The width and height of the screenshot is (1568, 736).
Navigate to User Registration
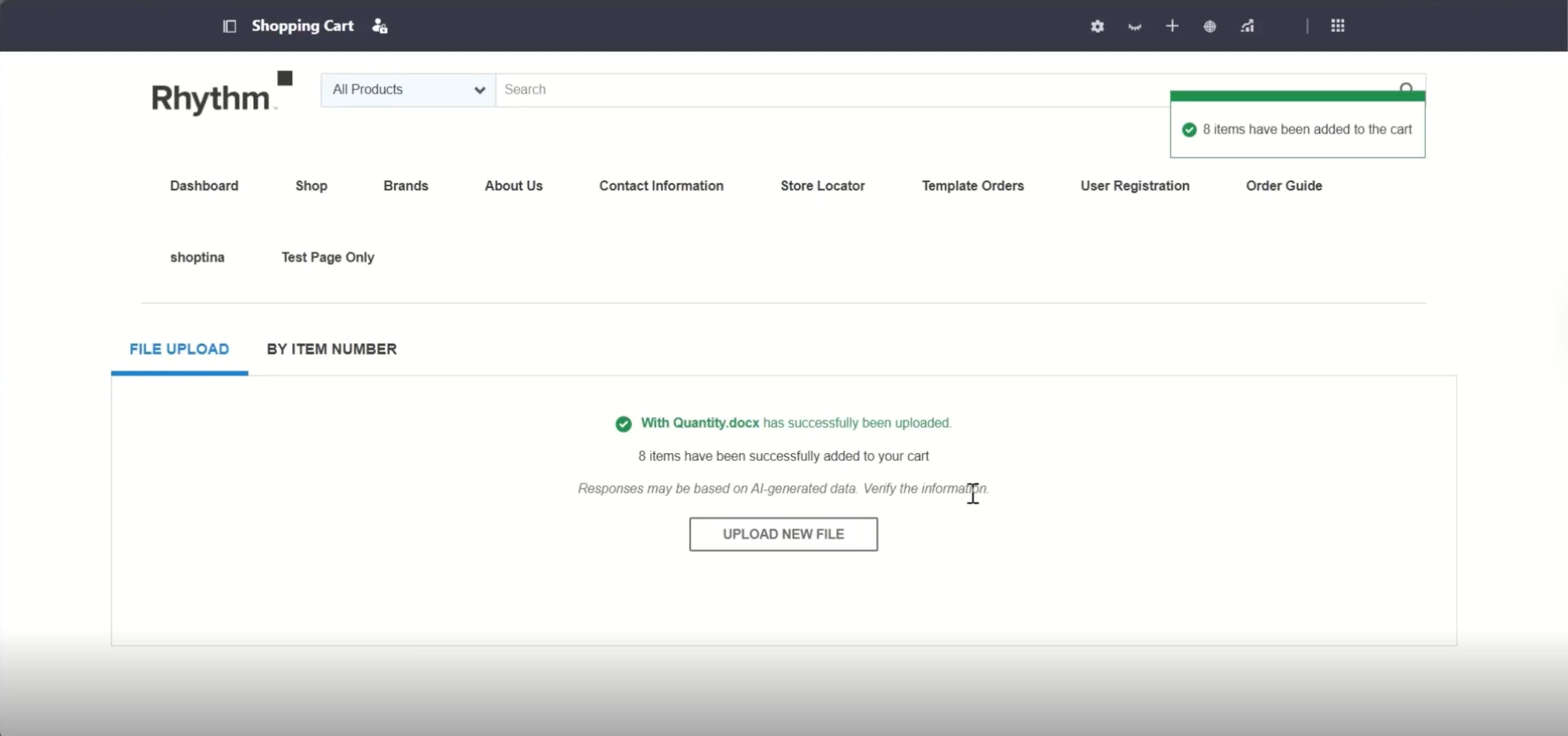(x=1134, y=186)
